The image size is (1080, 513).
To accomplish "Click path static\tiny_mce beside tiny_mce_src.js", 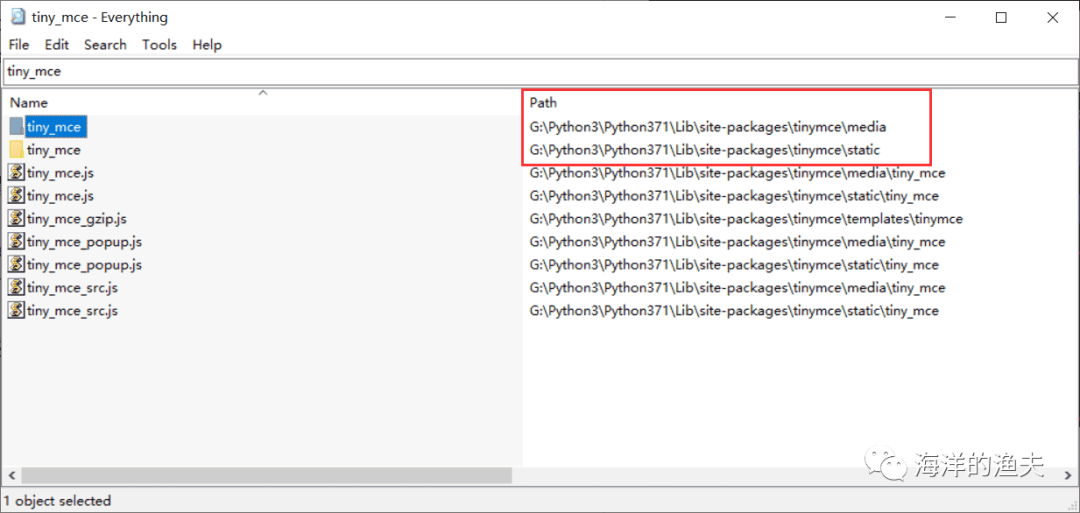I will tap(734, 311).
